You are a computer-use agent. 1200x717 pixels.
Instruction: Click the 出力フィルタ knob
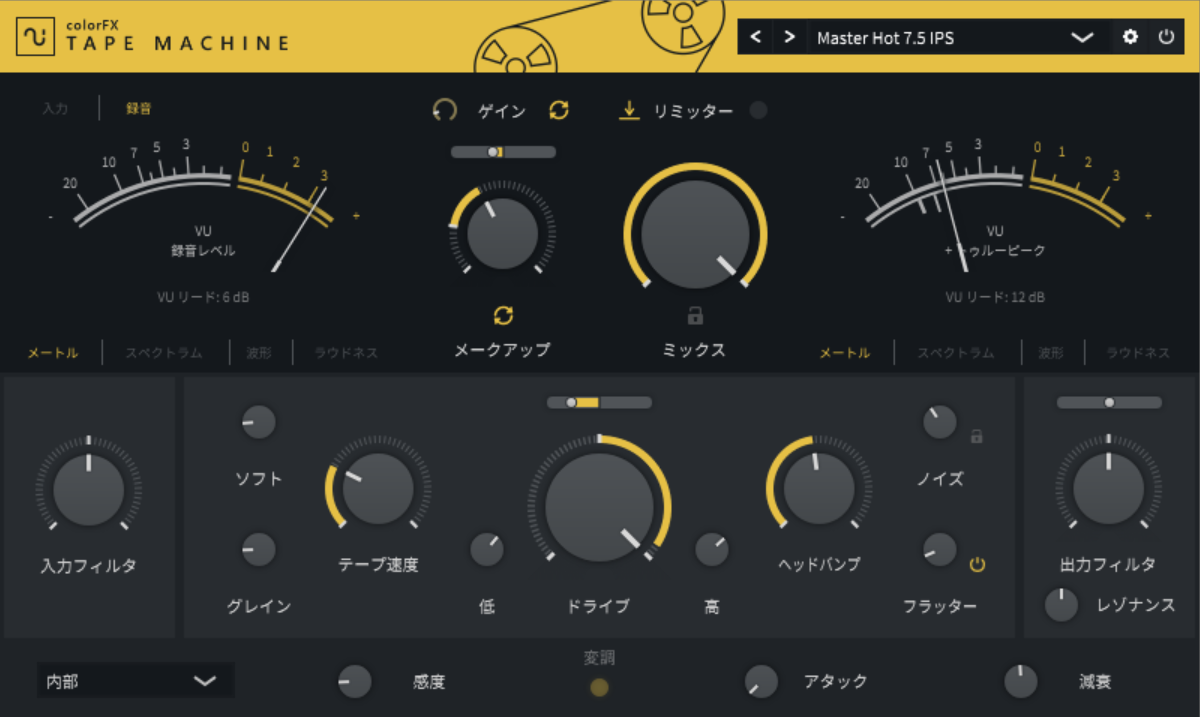point(1108,489)
